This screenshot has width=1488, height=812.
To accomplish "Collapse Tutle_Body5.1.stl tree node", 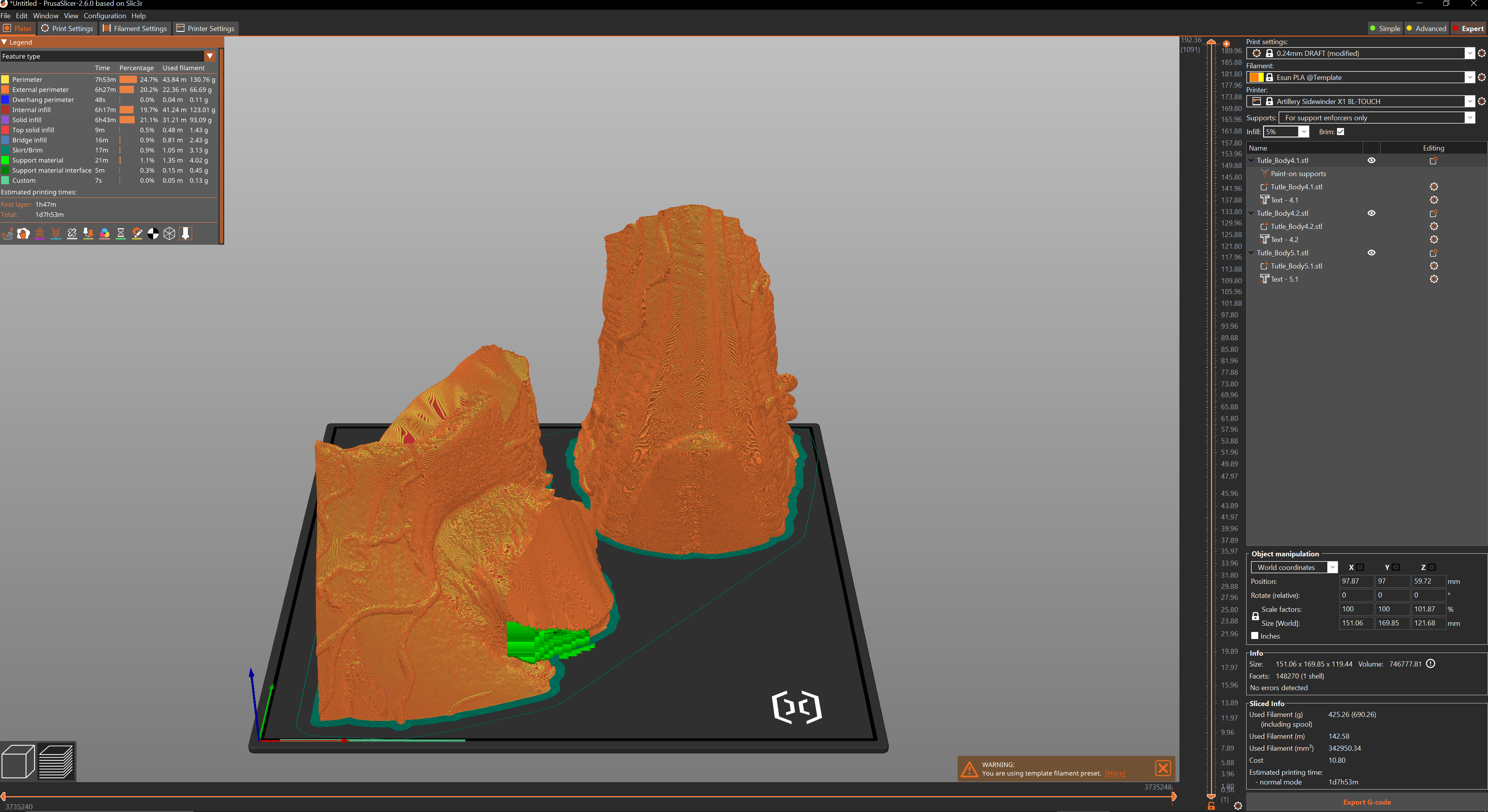I will coord(1251,253).
